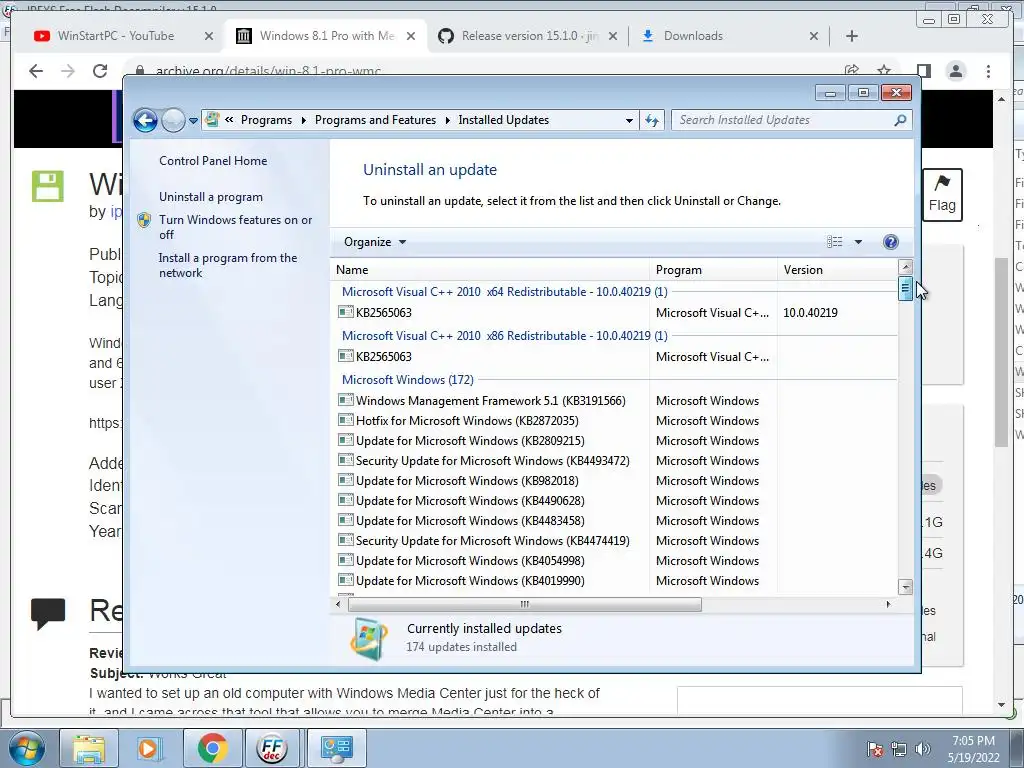Image resolution: width=1024 pixels, height=768 pixels.
Task: Open Control Panel Home link
Action: [213, 161]
